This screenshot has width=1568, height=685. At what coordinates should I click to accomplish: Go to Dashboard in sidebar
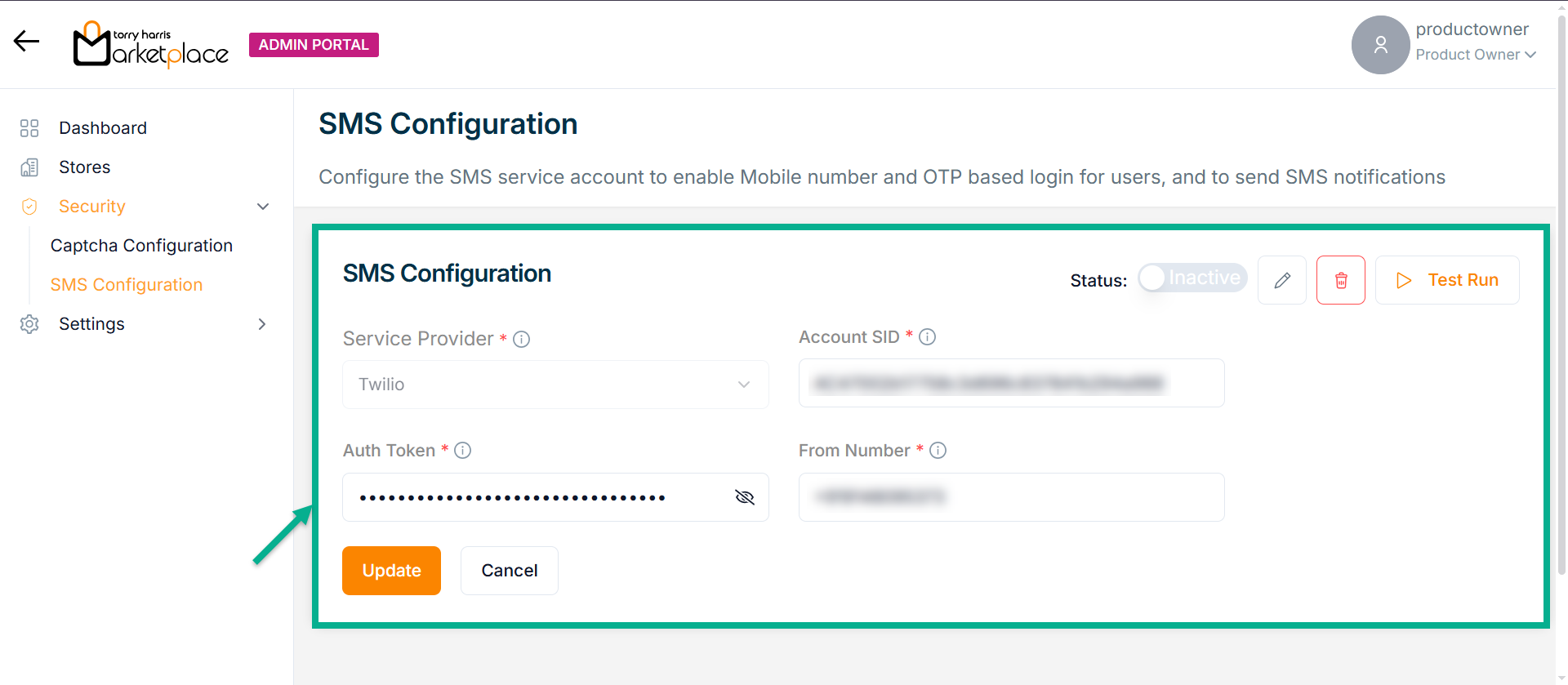[103, 128]
